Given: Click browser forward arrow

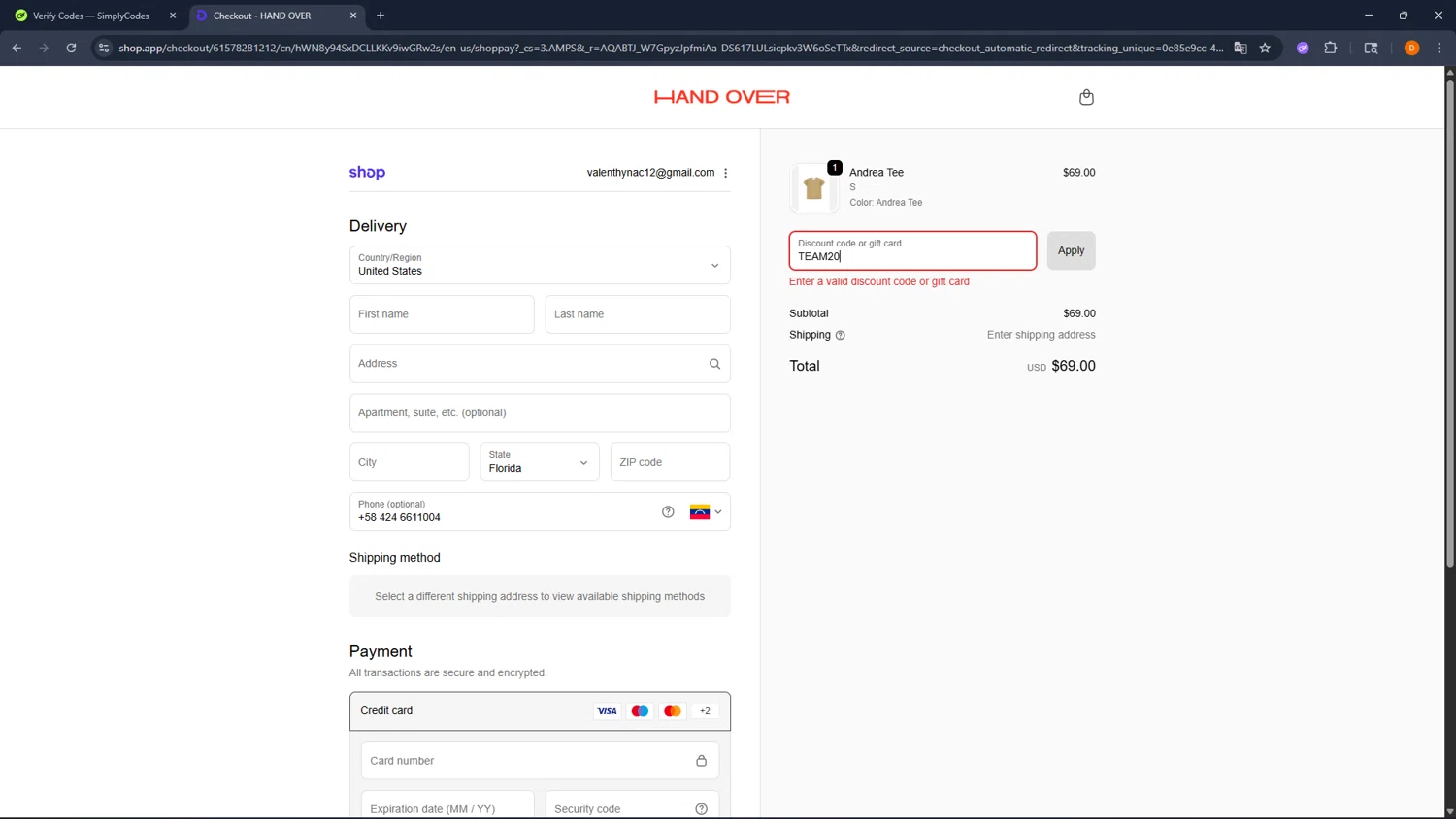Looking at the screenshot, I should point(44,48).
